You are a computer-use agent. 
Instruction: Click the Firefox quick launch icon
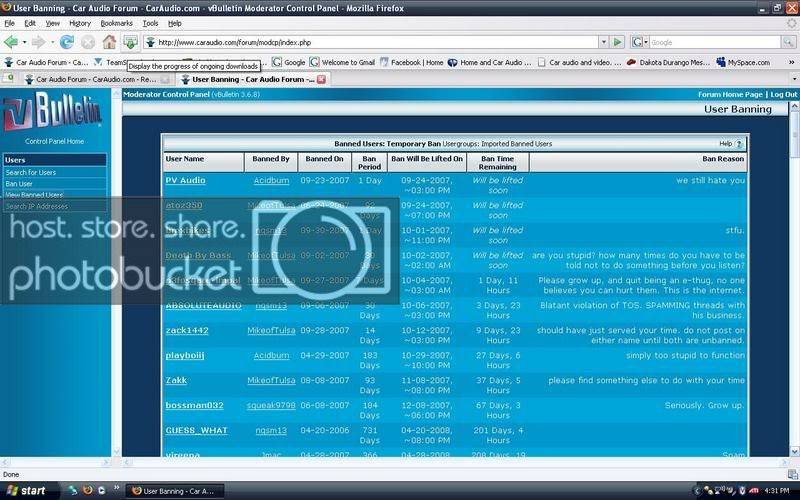point(87,490)
